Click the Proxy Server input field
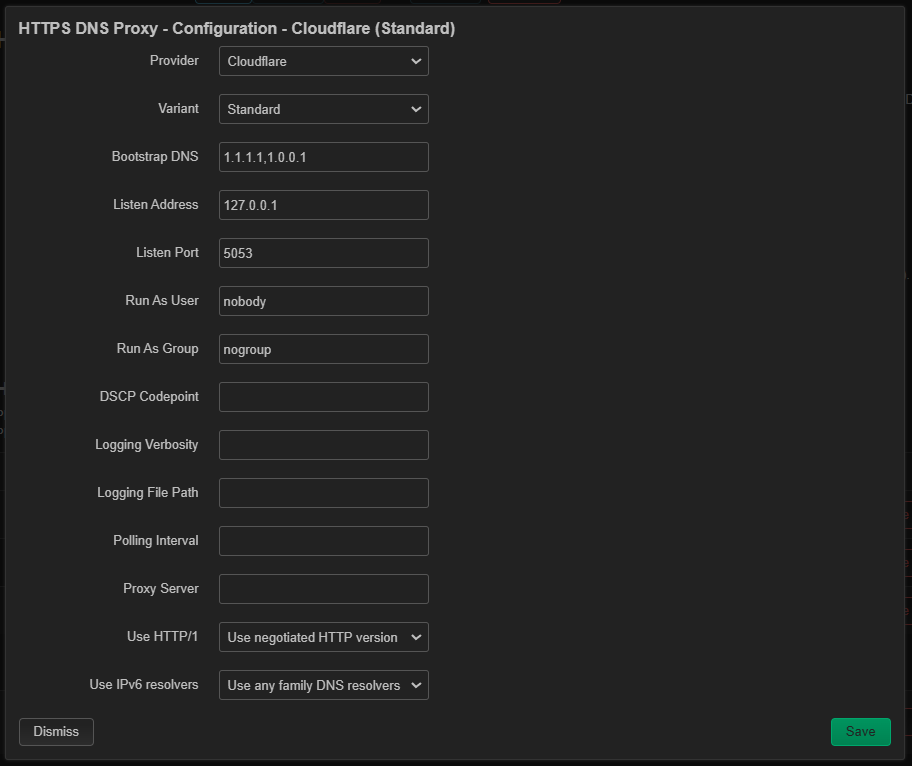Viewport: 912px width, 766px height. point(323,589)
